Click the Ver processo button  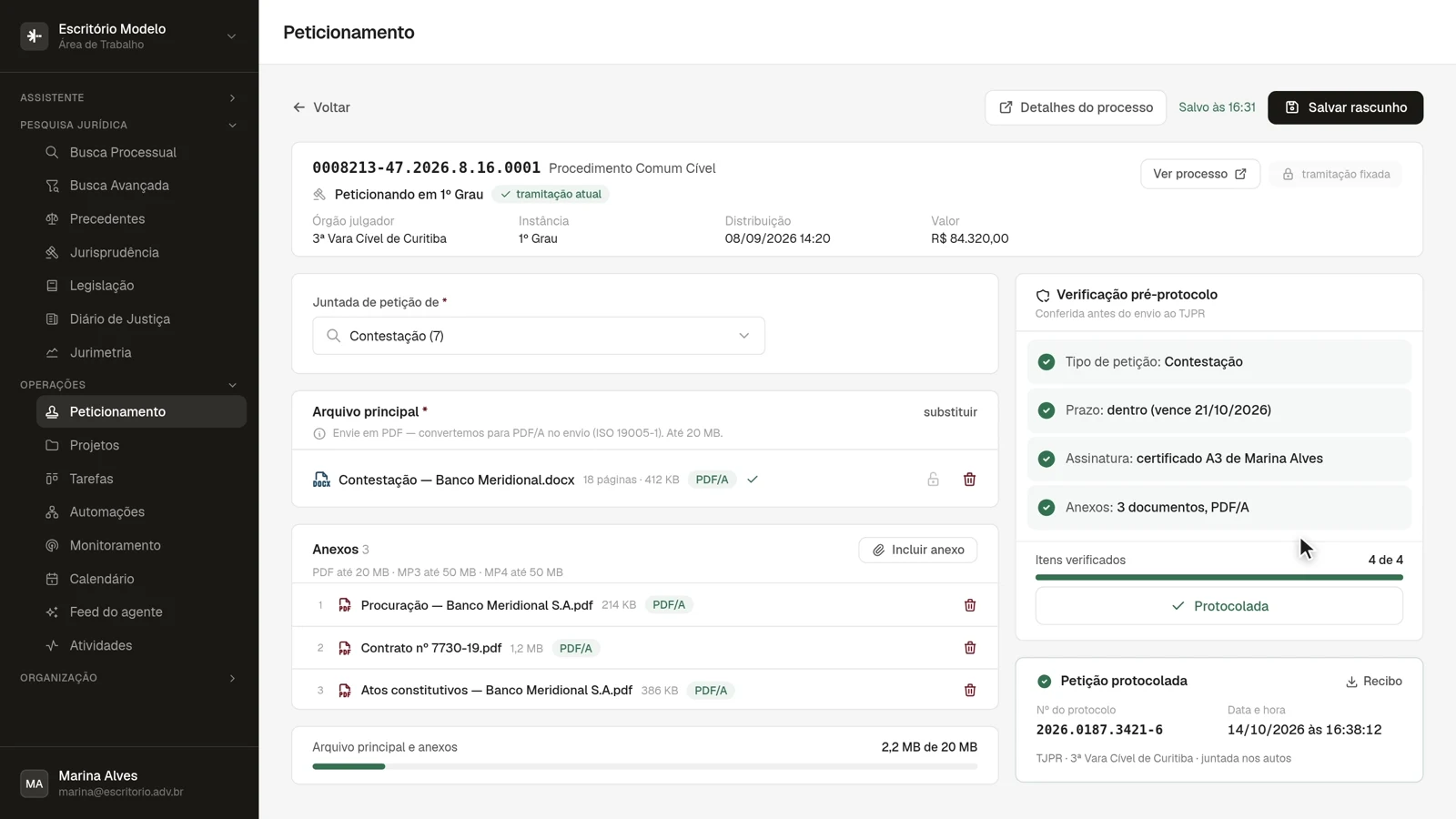1200,174
